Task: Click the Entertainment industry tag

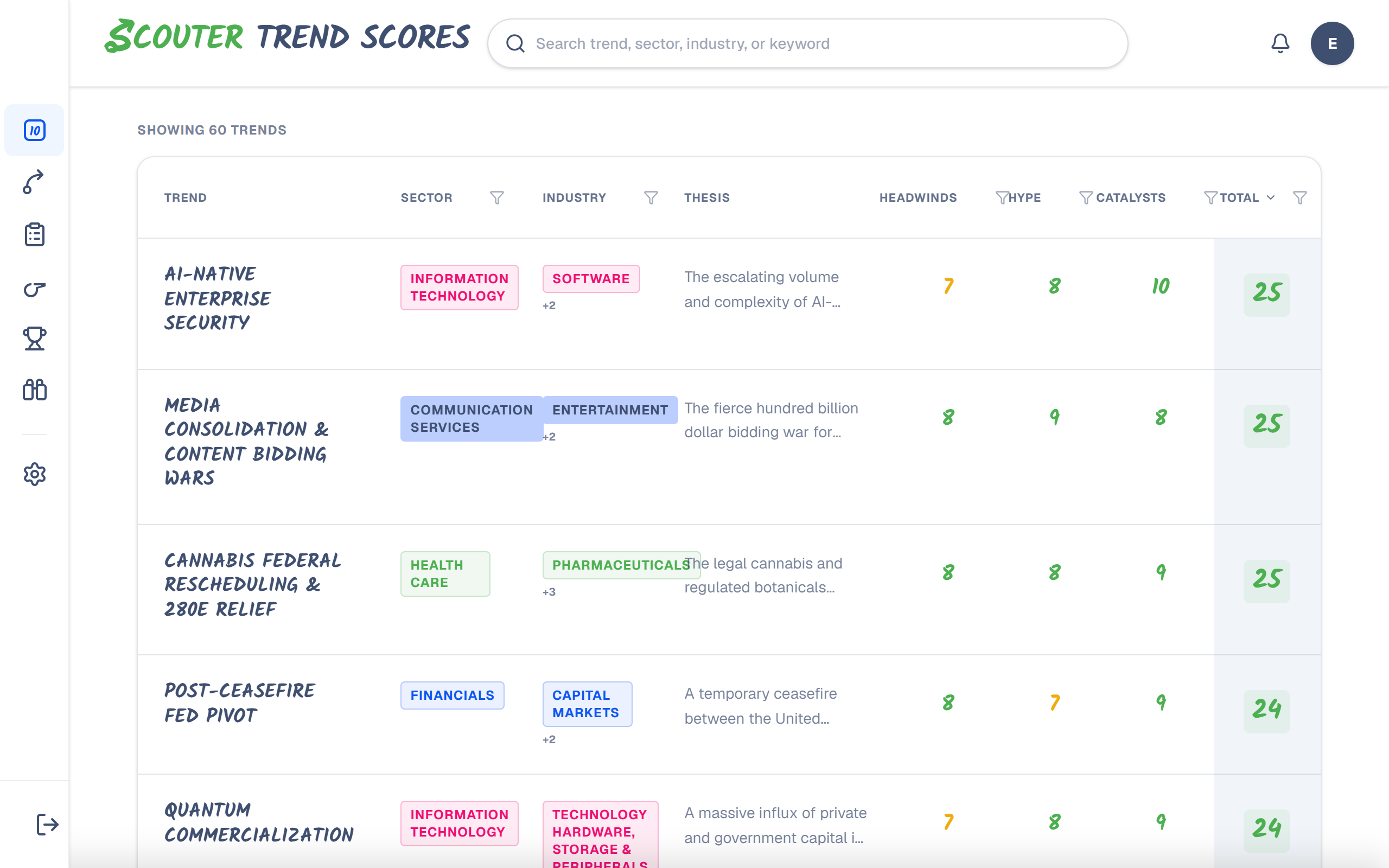Action: click(x=610, y=410)
